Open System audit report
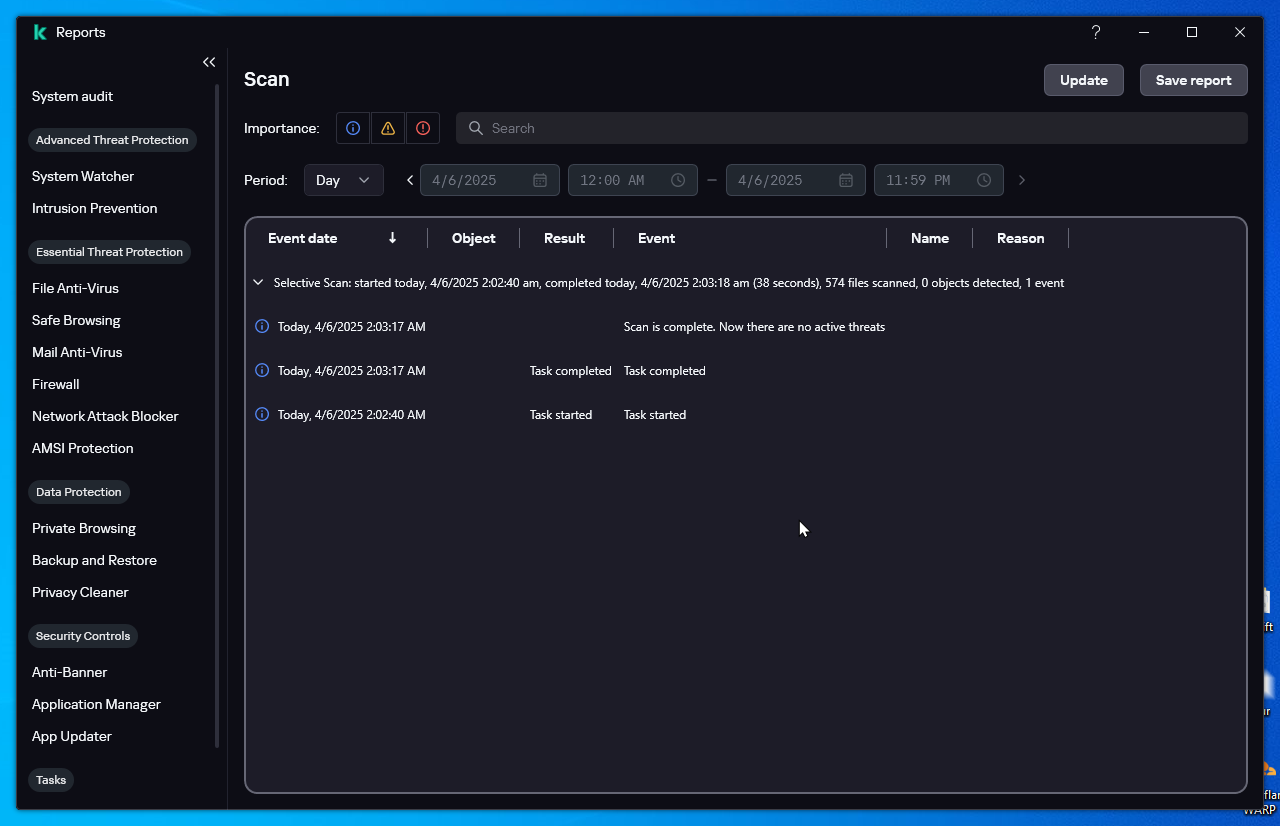Image resolution: width=1280 pixels, height=826 pixels. point(72,96)
